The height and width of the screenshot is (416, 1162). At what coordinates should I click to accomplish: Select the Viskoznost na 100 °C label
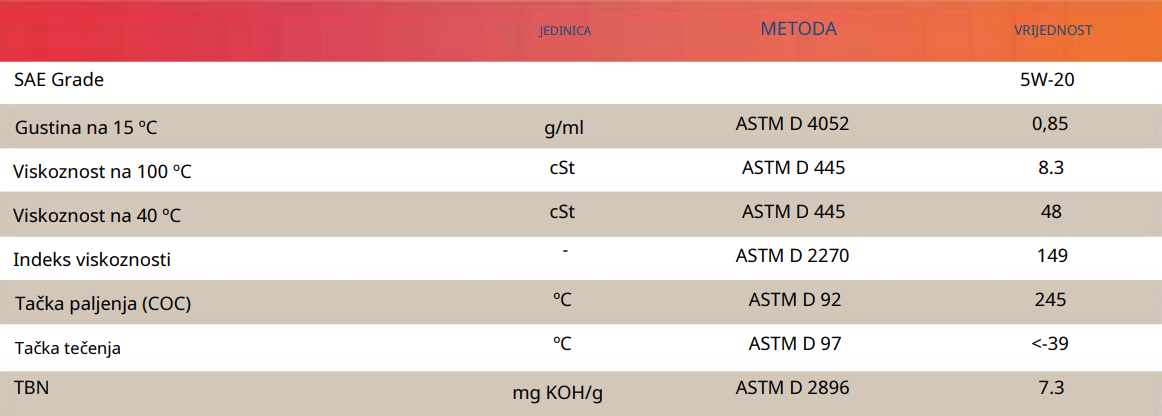102,171
